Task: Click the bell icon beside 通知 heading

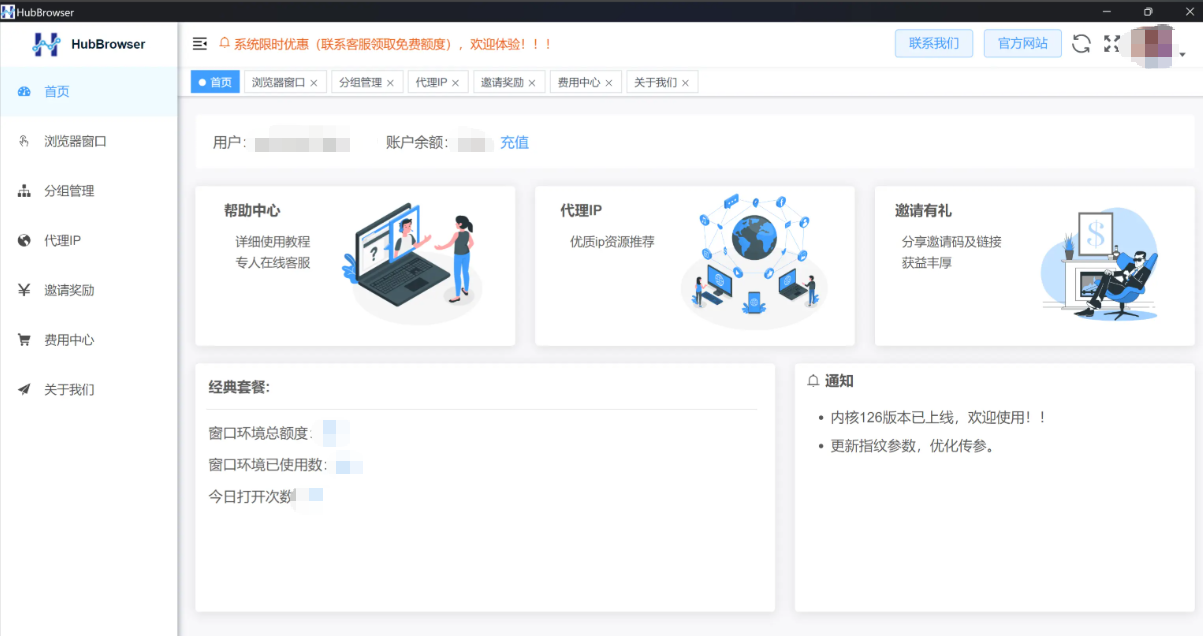Action: pos(813,381)
